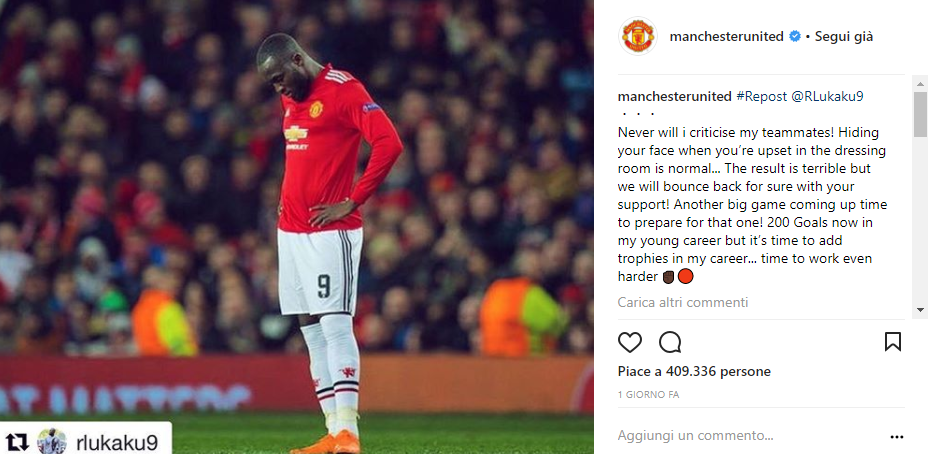Click the comments scrollbar thumb
The width and height of the screenshot is (928, 454).
pos(920,114)
